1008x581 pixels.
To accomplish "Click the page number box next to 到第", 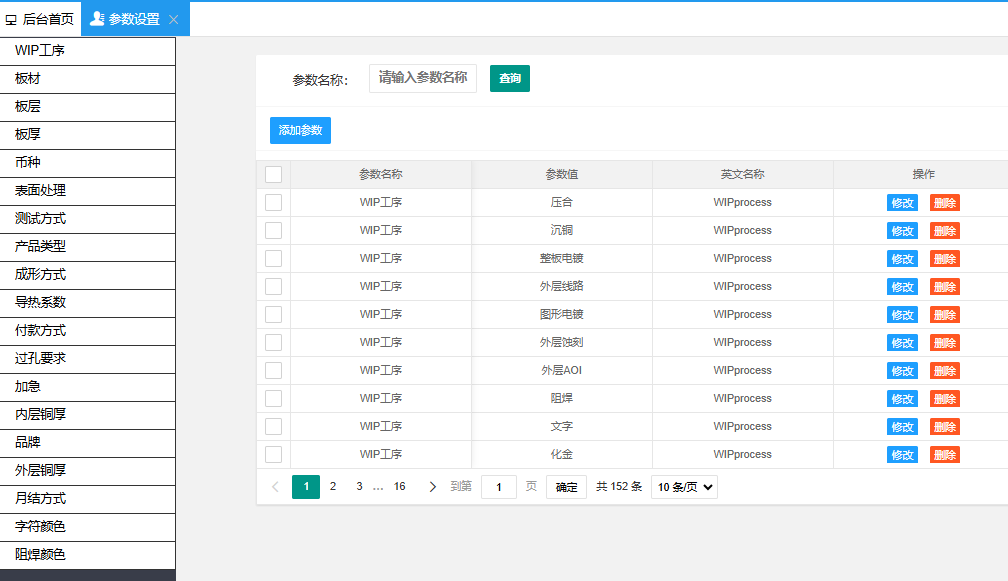I will point(498,487).
